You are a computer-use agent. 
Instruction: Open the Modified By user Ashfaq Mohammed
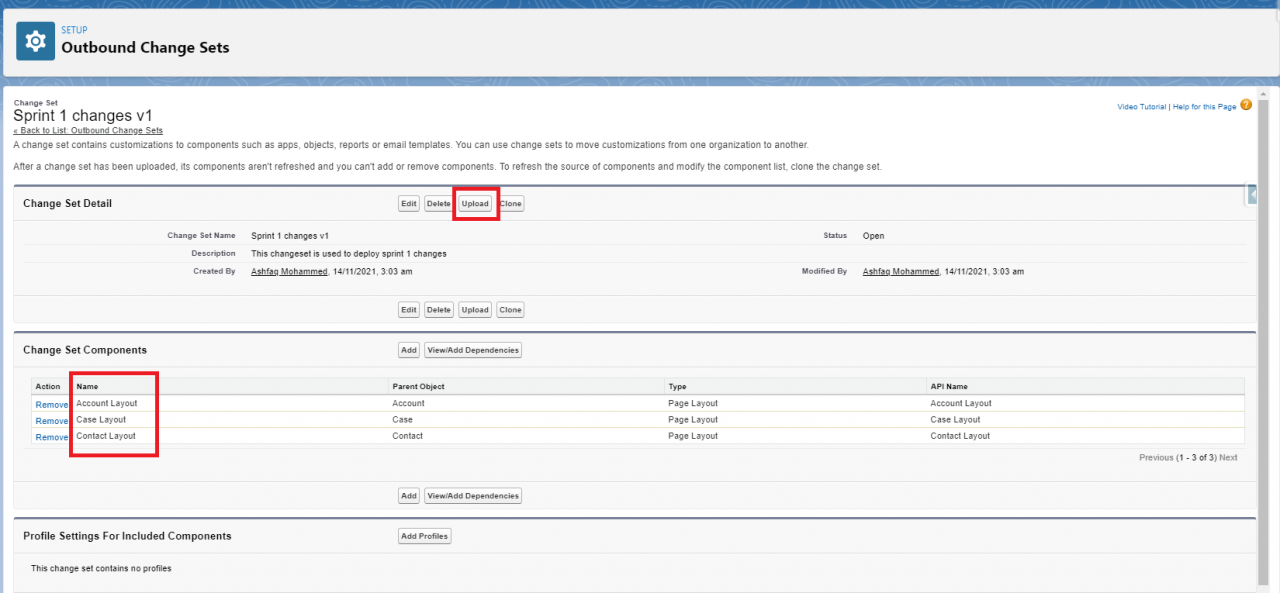pyautogui.click(x=900, y=271)
